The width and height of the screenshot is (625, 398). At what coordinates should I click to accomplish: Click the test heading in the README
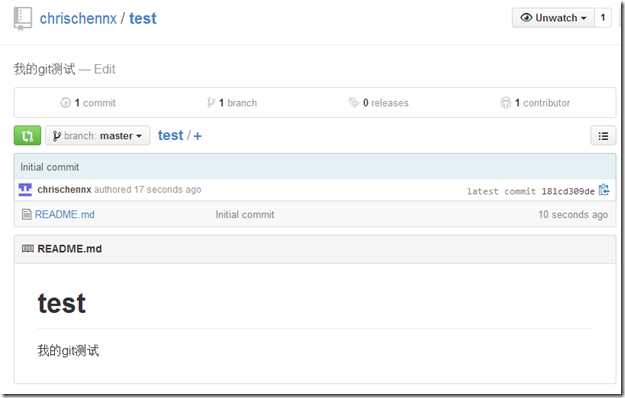pyautogui.click(x=62, y=304)
